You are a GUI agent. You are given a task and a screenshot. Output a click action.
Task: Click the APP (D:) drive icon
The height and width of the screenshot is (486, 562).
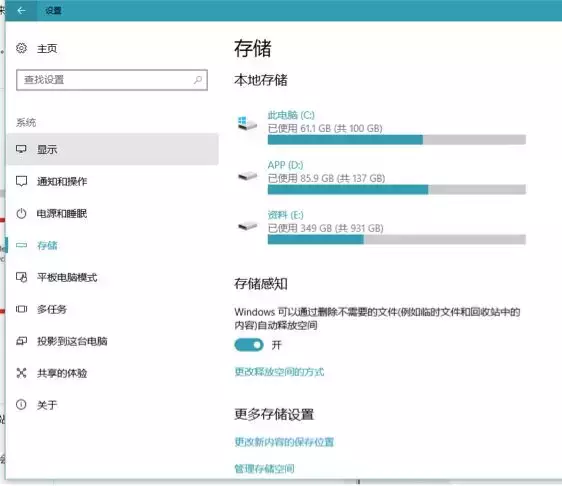pyautogui.click(x=248, y=176)
